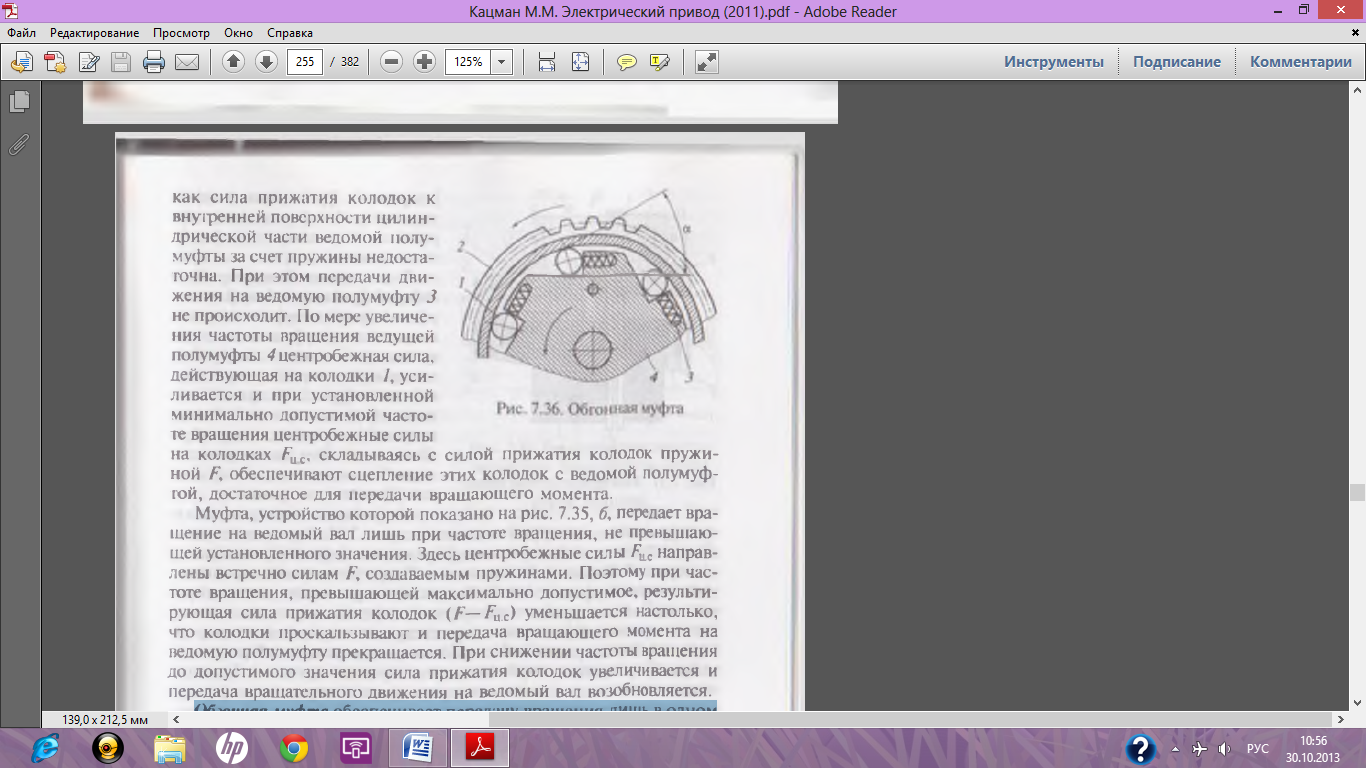
Task: Click the vertical scrollbar thumb
Action: tap(1357, 492)
